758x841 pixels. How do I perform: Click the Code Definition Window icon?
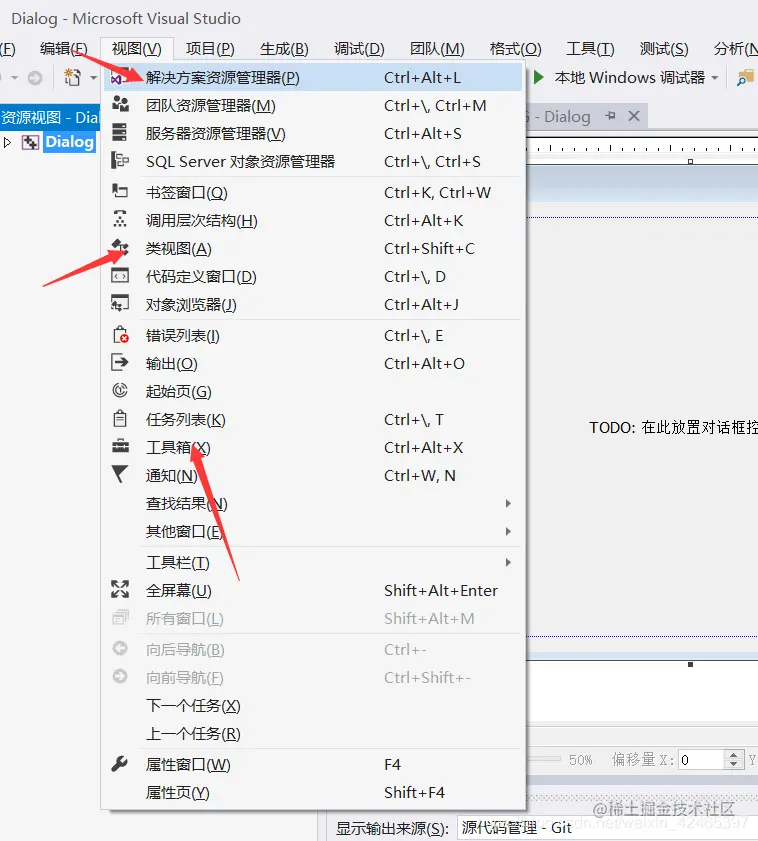coord(120,276)
